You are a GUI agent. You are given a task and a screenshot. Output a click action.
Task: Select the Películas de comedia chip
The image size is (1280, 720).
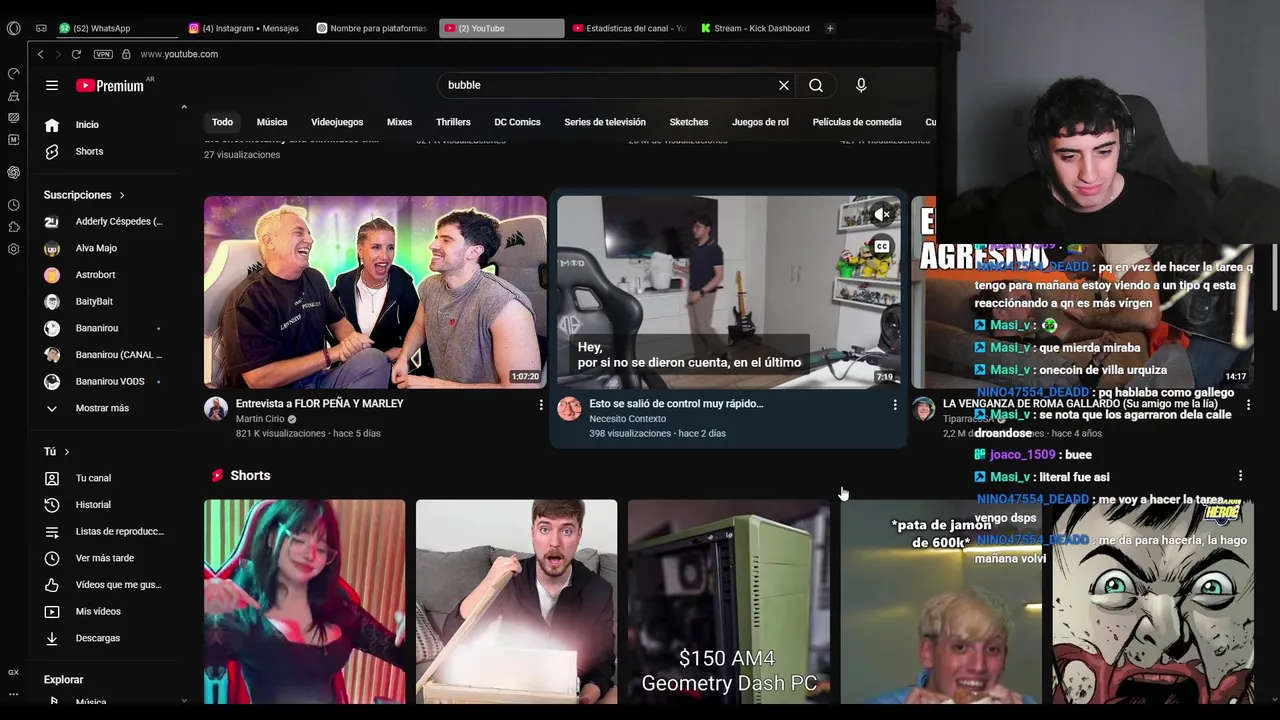[x=857, y=122]
